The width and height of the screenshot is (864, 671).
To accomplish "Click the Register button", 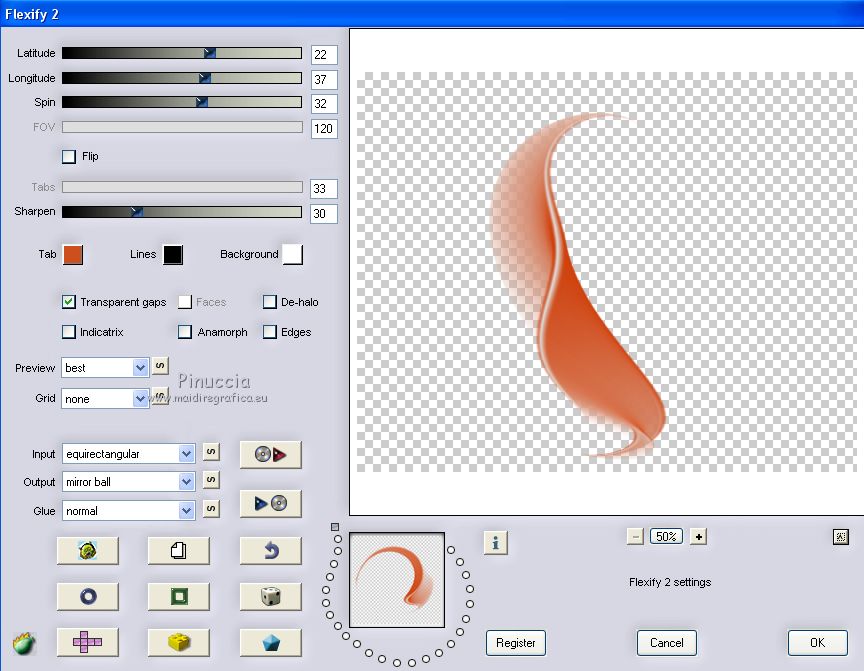I will (x=516, y=643).
